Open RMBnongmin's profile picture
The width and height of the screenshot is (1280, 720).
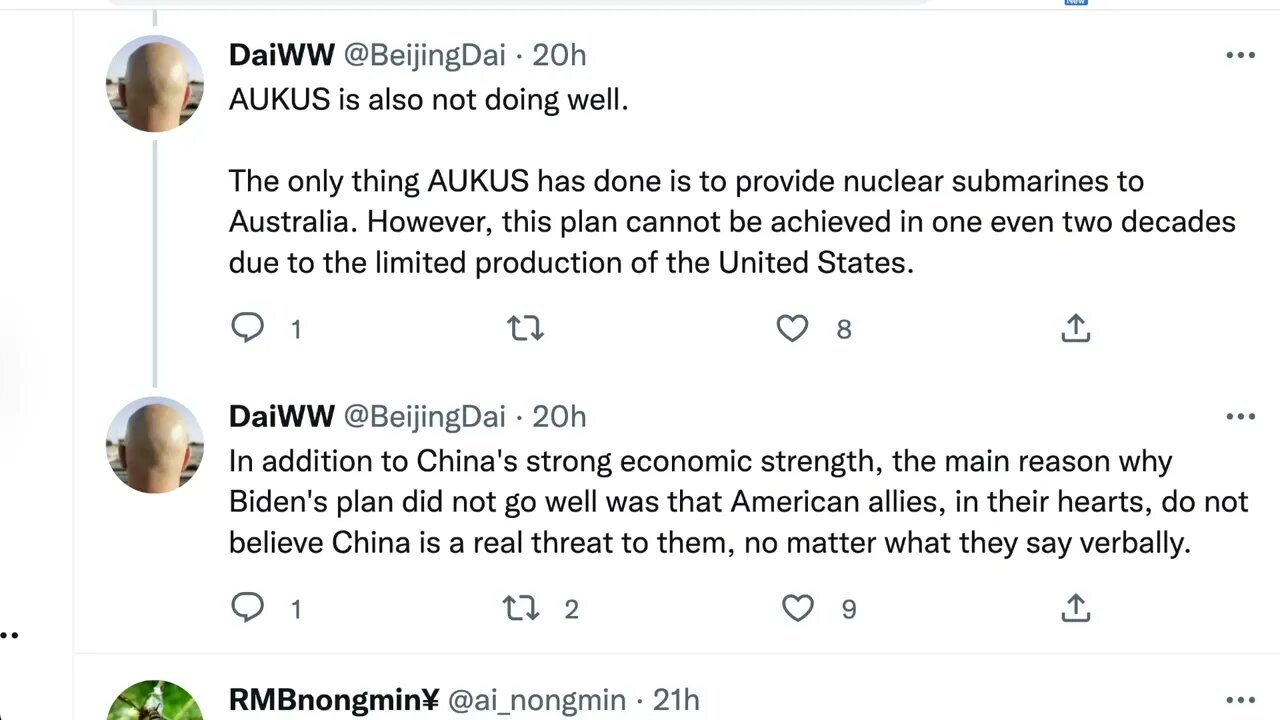[154, 702]
